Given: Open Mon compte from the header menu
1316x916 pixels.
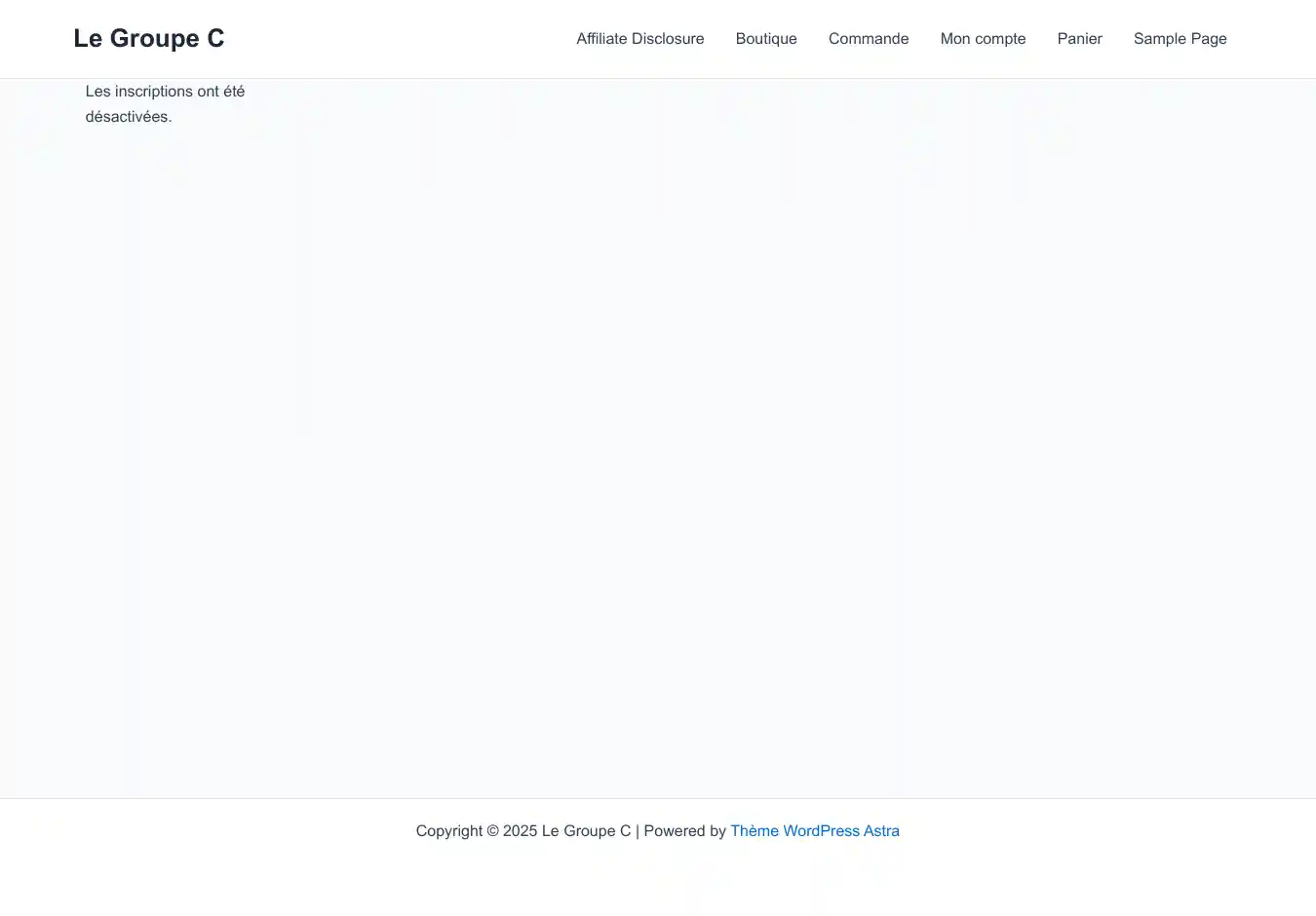Looking at the screenshot, I should point(983,39).
